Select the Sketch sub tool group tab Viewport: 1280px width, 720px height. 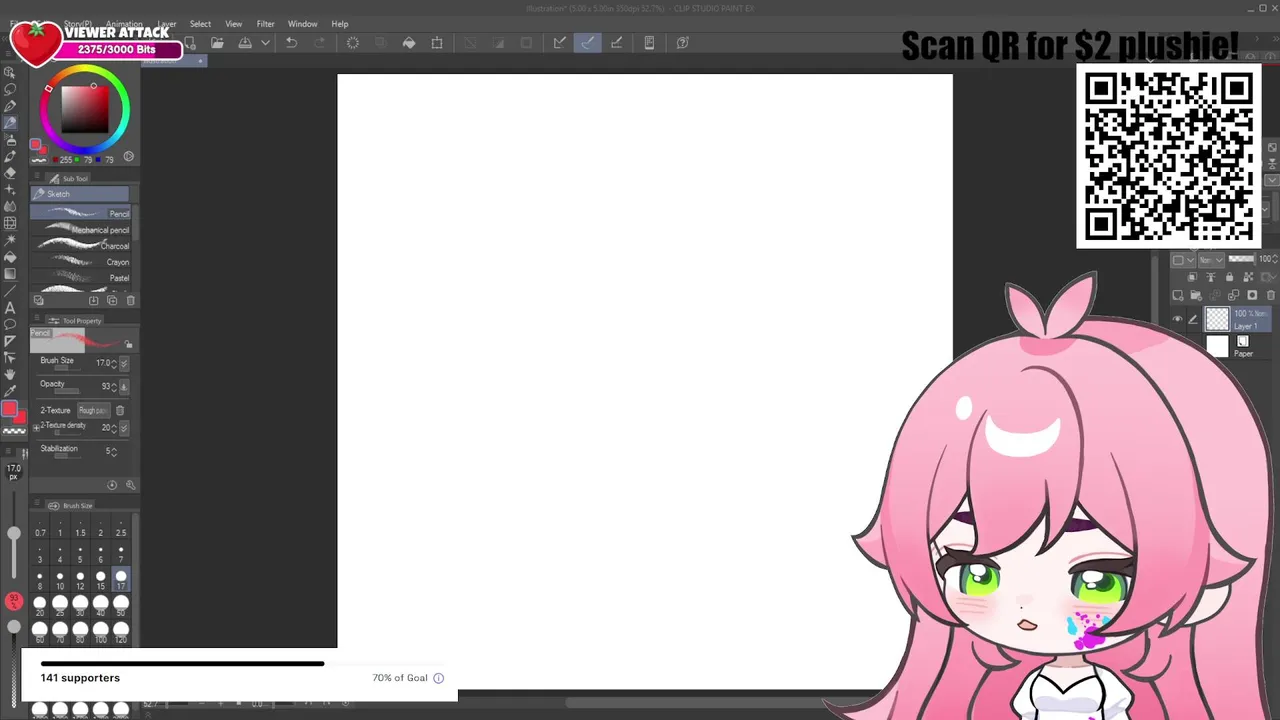[80, 194]
